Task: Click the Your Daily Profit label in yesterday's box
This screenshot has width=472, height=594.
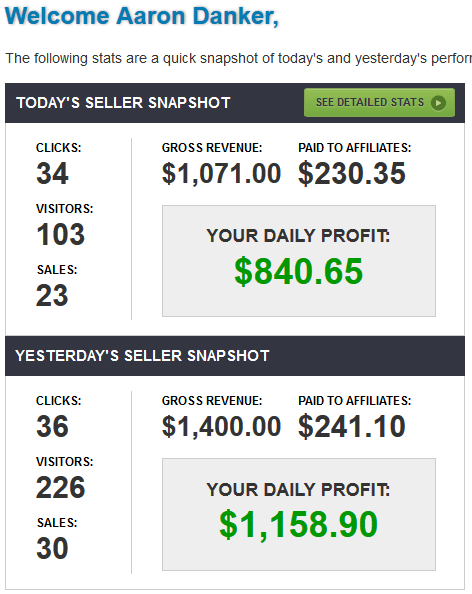Action: click(x=298, y=489)
